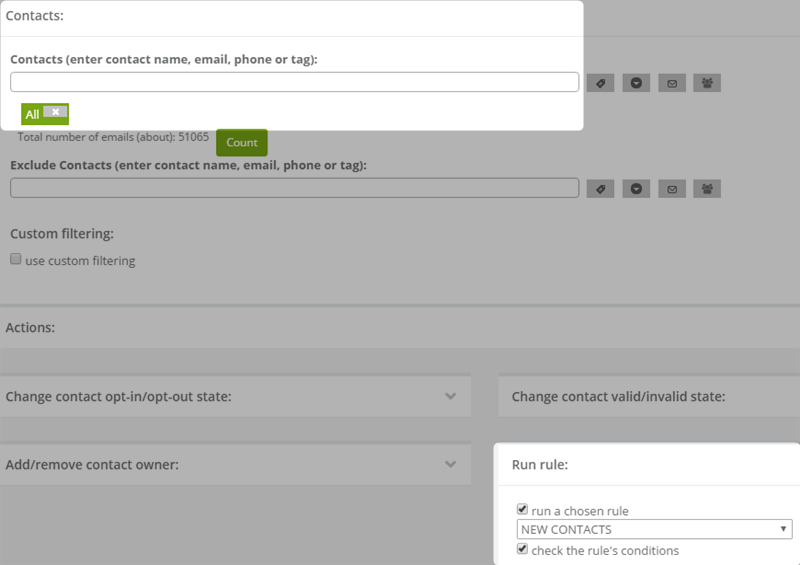Expand Add/remove contact owner chevron
The height and width of the screenshot is (565, 800).
click(x=450, y=464)
